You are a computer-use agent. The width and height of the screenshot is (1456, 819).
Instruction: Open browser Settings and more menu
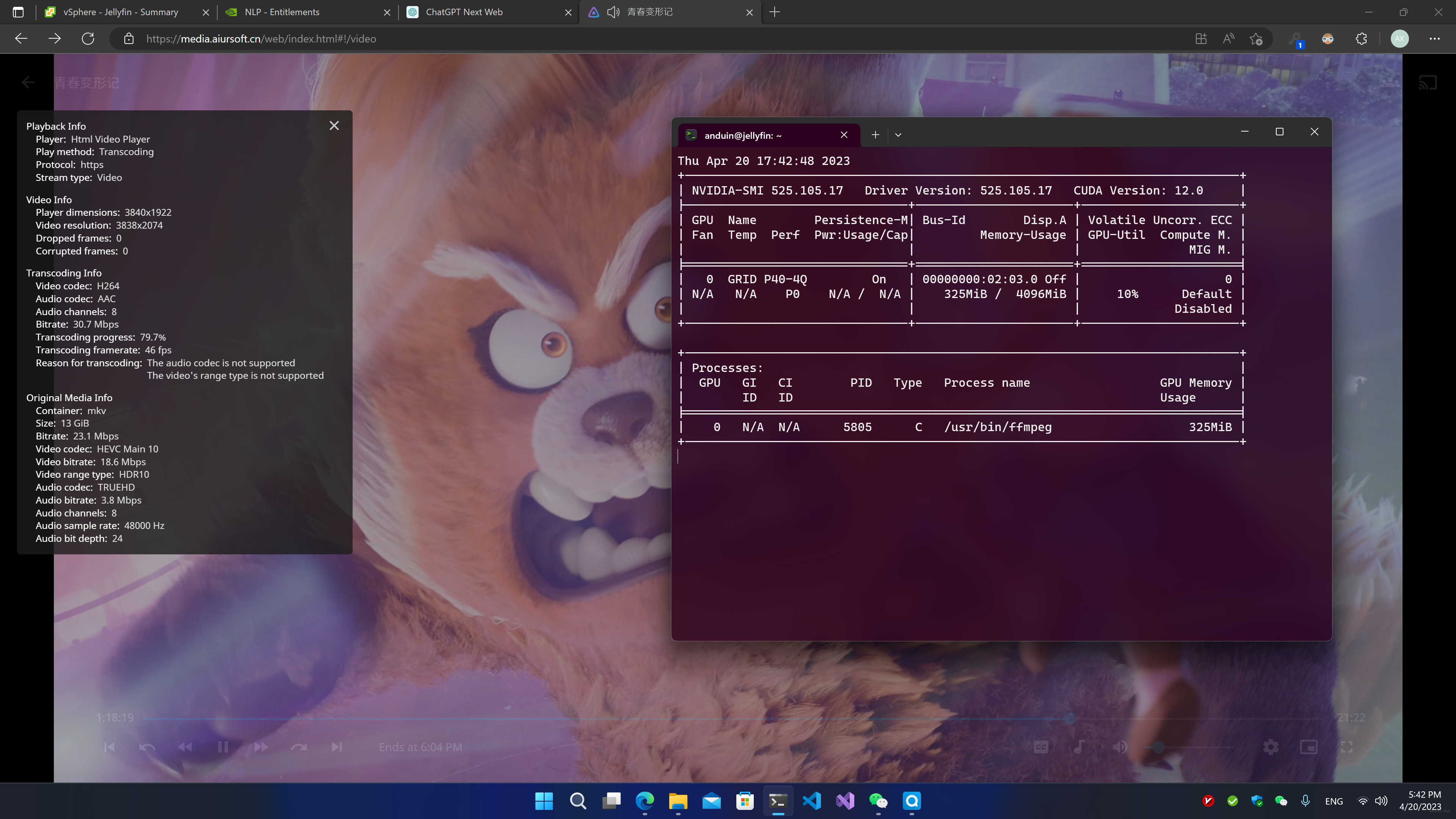coord(1434,39)
